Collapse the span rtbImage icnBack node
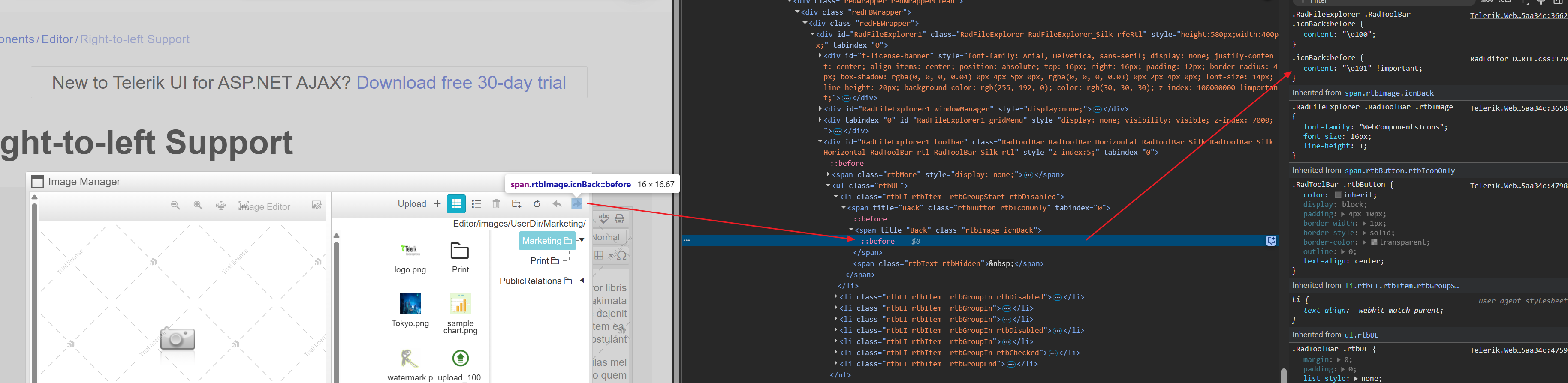 pyautogui.click(x=851, y=230)
